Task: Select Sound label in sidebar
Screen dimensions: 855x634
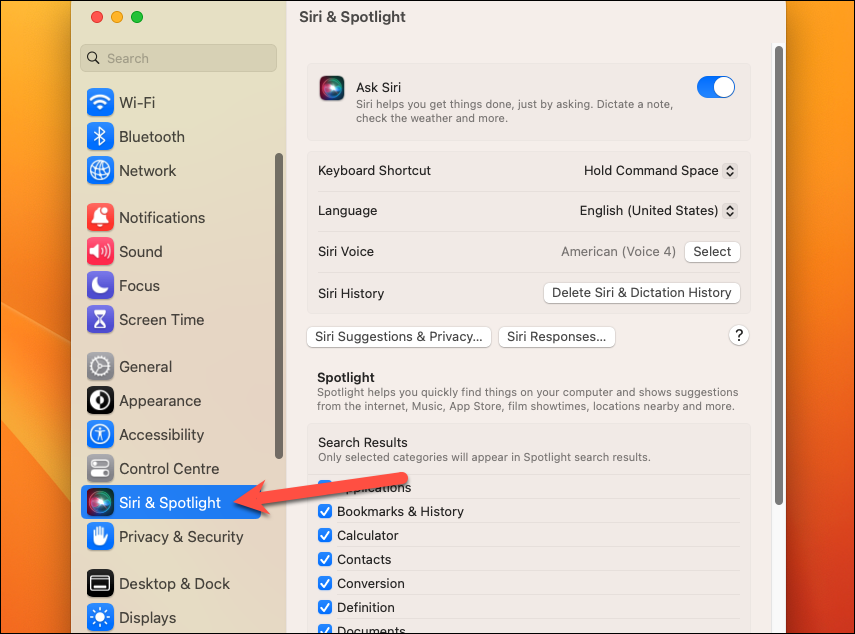Action: coord(141,252)
